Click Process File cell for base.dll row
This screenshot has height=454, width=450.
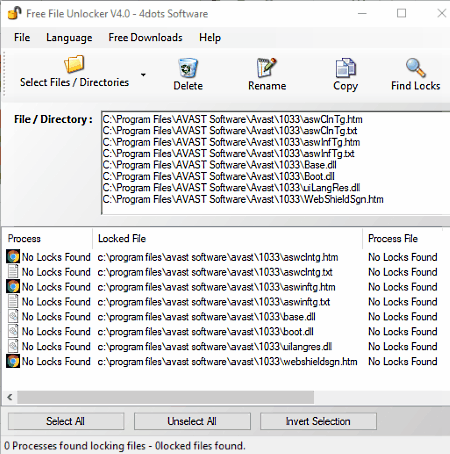[403, 317]
